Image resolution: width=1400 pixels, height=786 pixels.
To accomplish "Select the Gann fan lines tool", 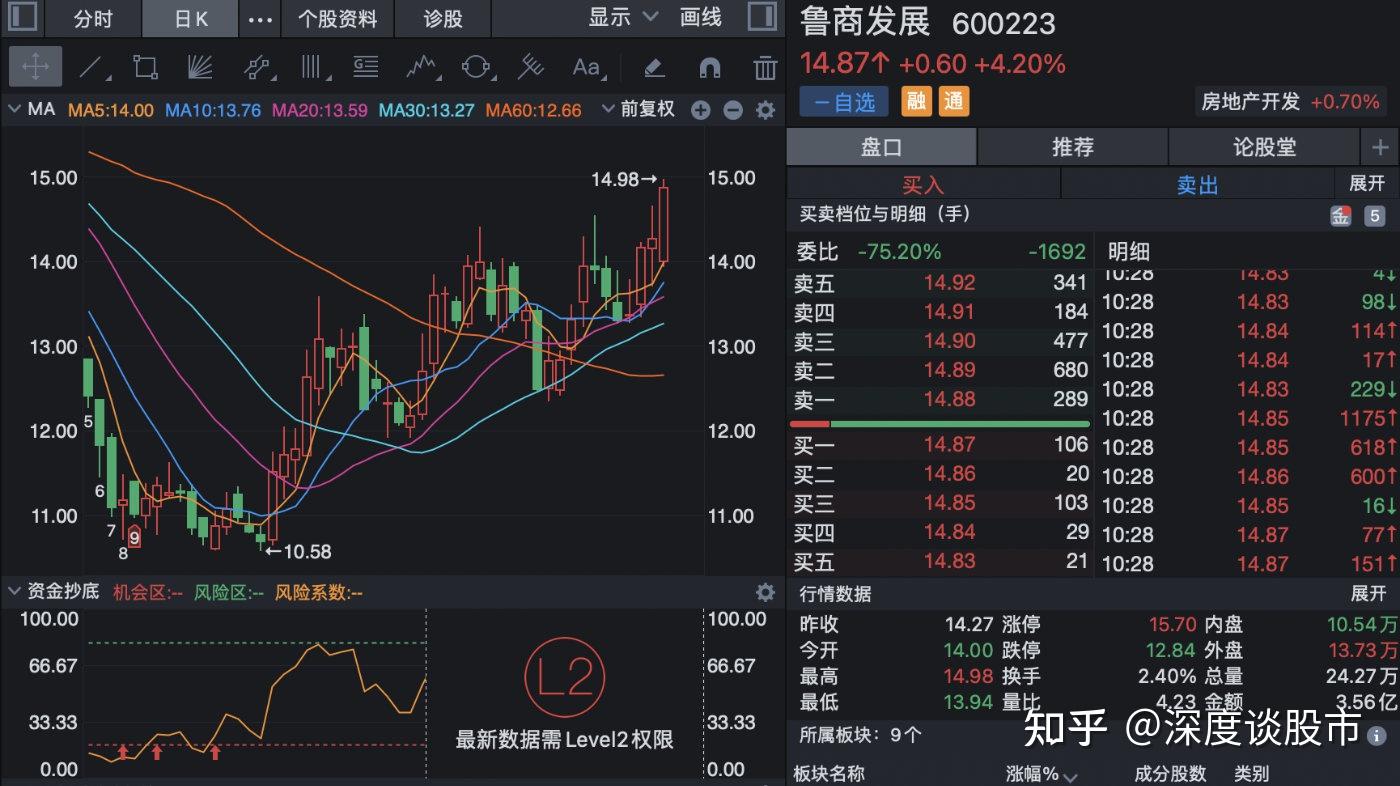I will [x=200, y=67].
